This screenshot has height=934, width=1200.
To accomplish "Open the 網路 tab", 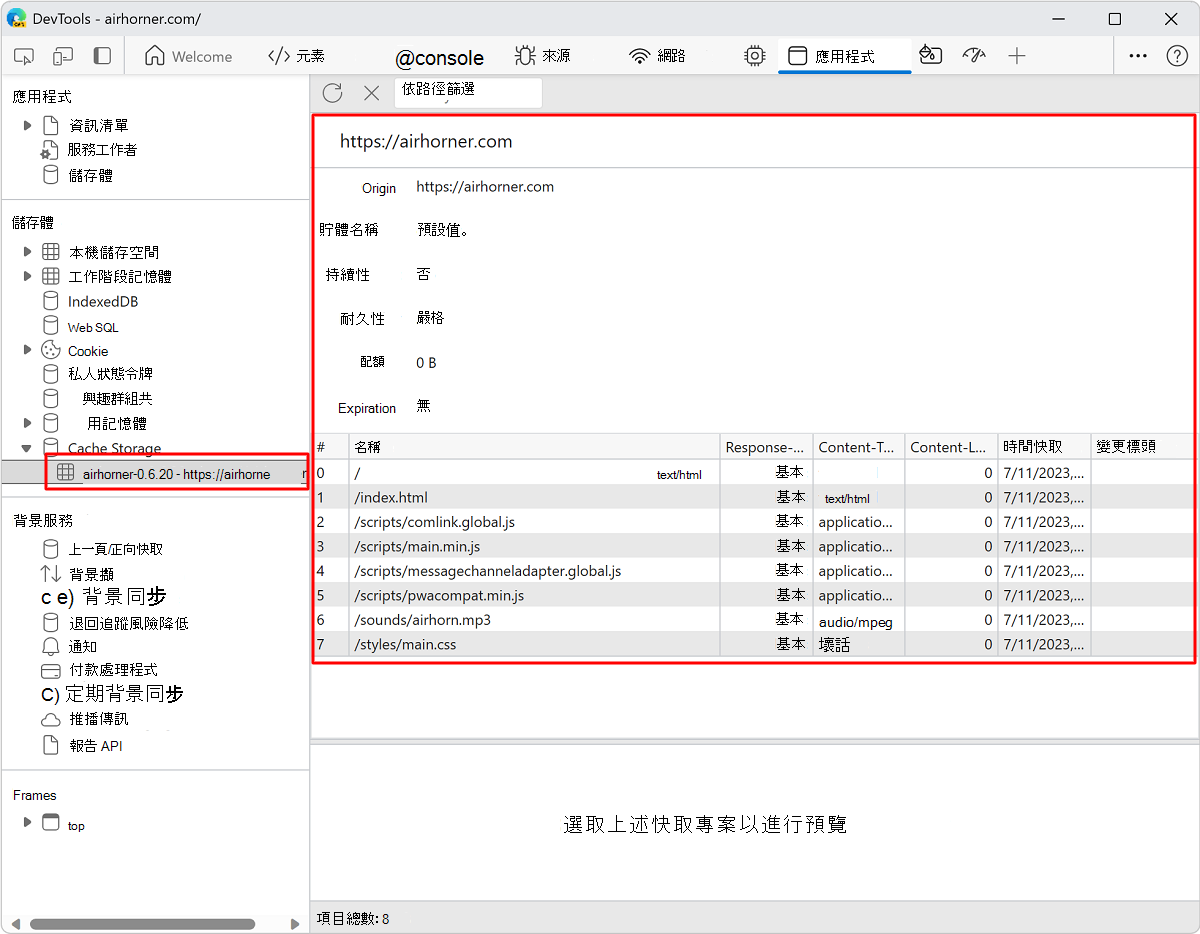I will 657,56.
